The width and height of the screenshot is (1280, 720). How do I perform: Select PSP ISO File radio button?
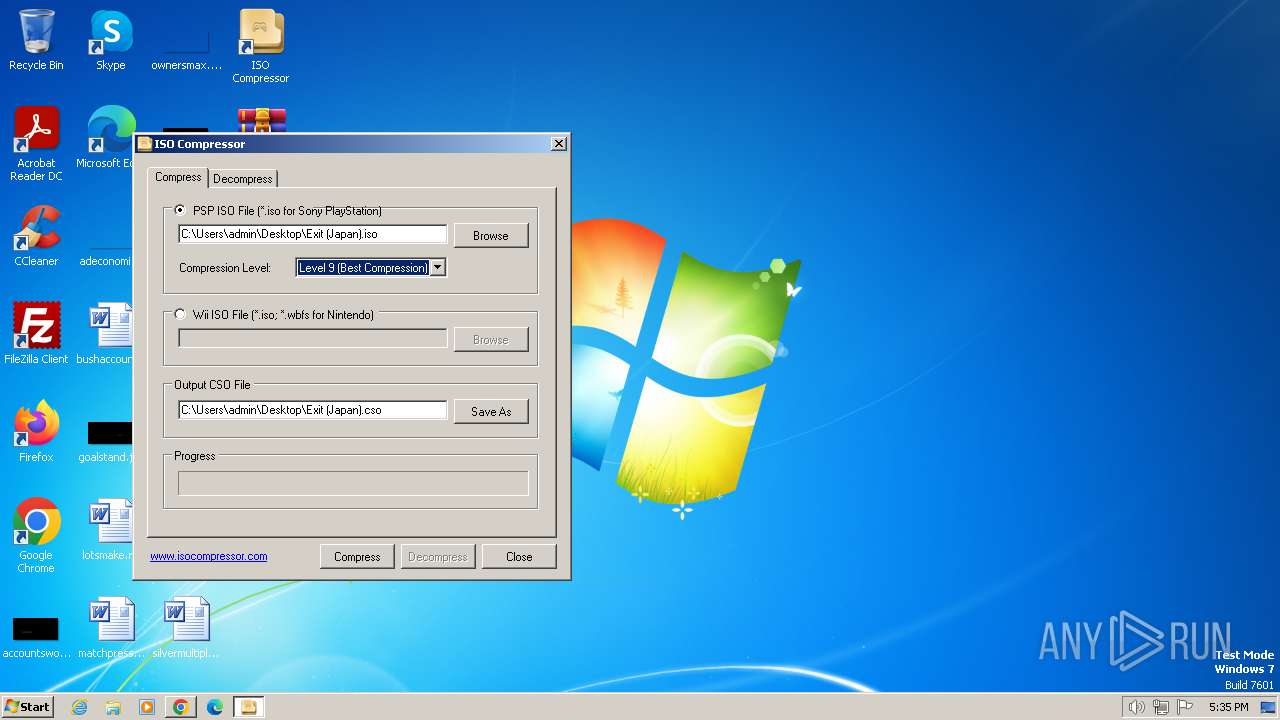point(180,210)
